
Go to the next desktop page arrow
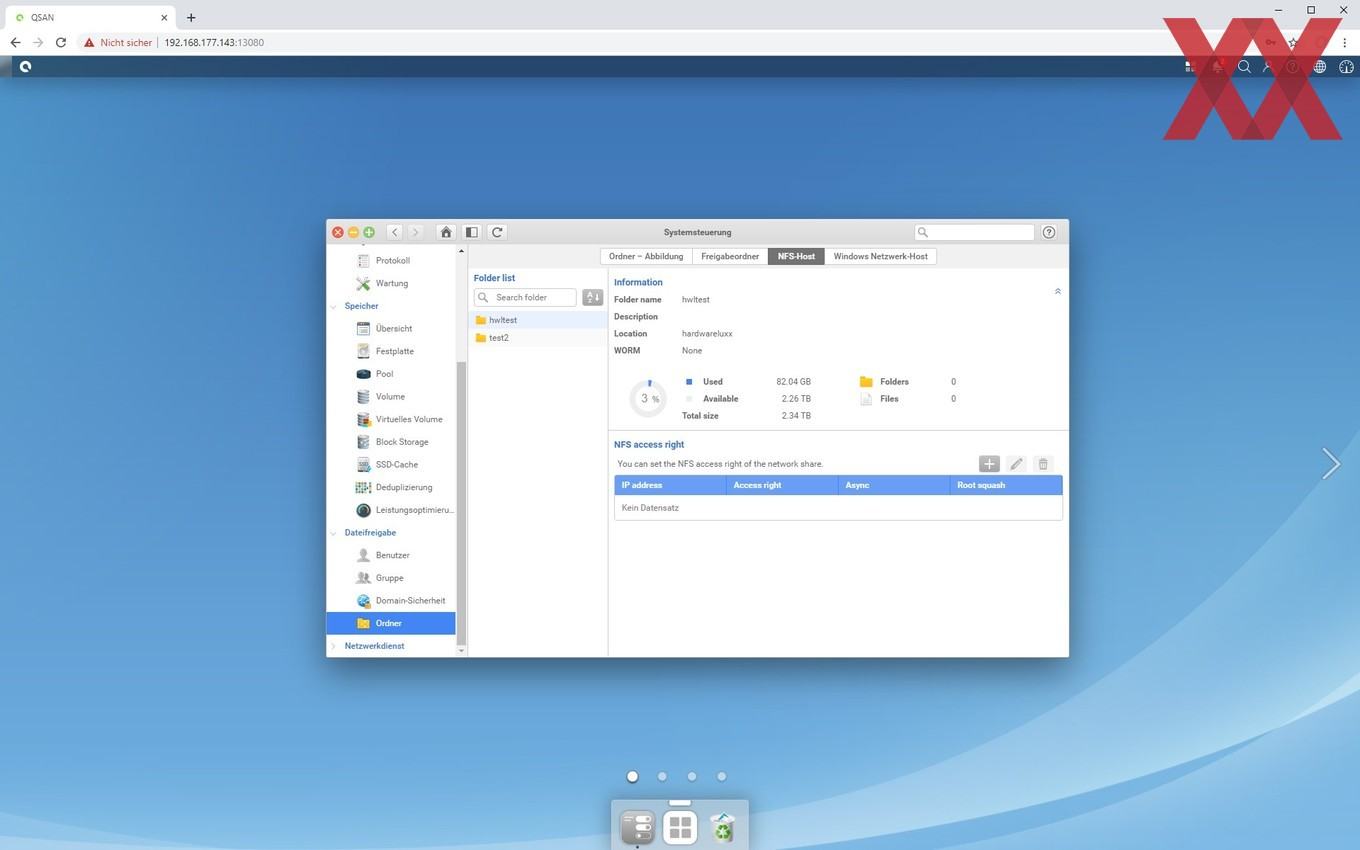tap(1330, 463)
